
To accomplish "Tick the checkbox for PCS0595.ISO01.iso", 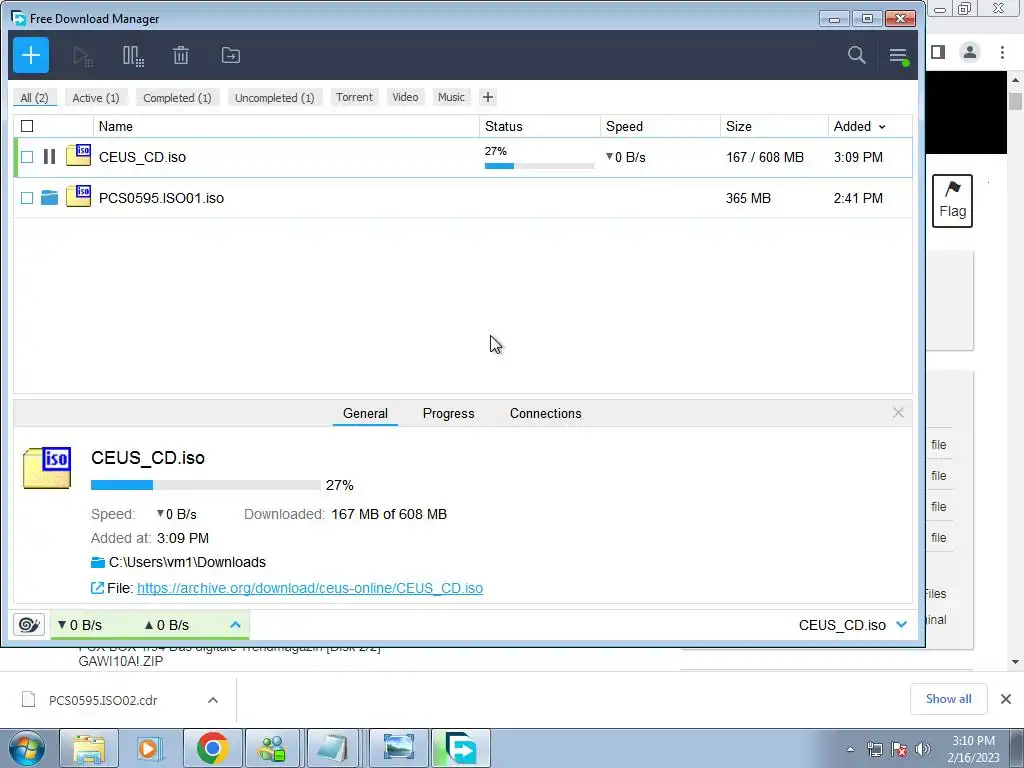I will tap(27, 198).
